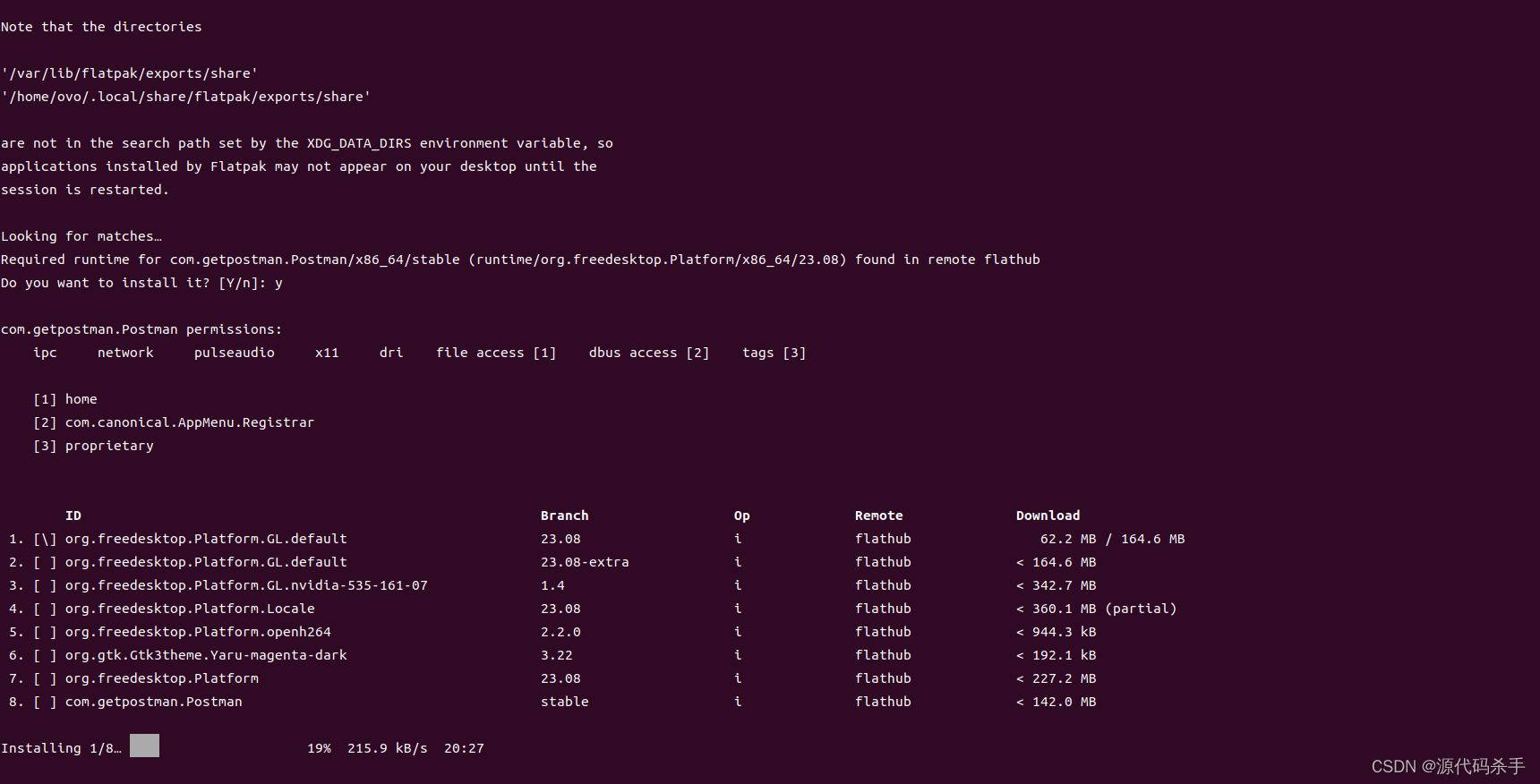This screenshot has height=784, width=1540.
Task: Click the org.gtk.Gtk3theme.Yaru-magenta-dark entry
Action: 206,655
